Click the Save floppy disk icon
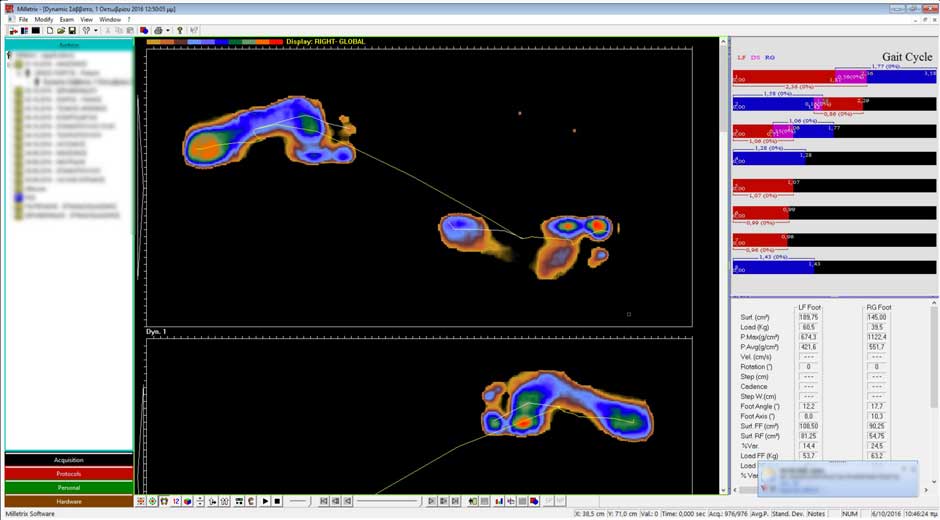Image resolution: width=940 pixels, height=520 pixels. point(72,31)
